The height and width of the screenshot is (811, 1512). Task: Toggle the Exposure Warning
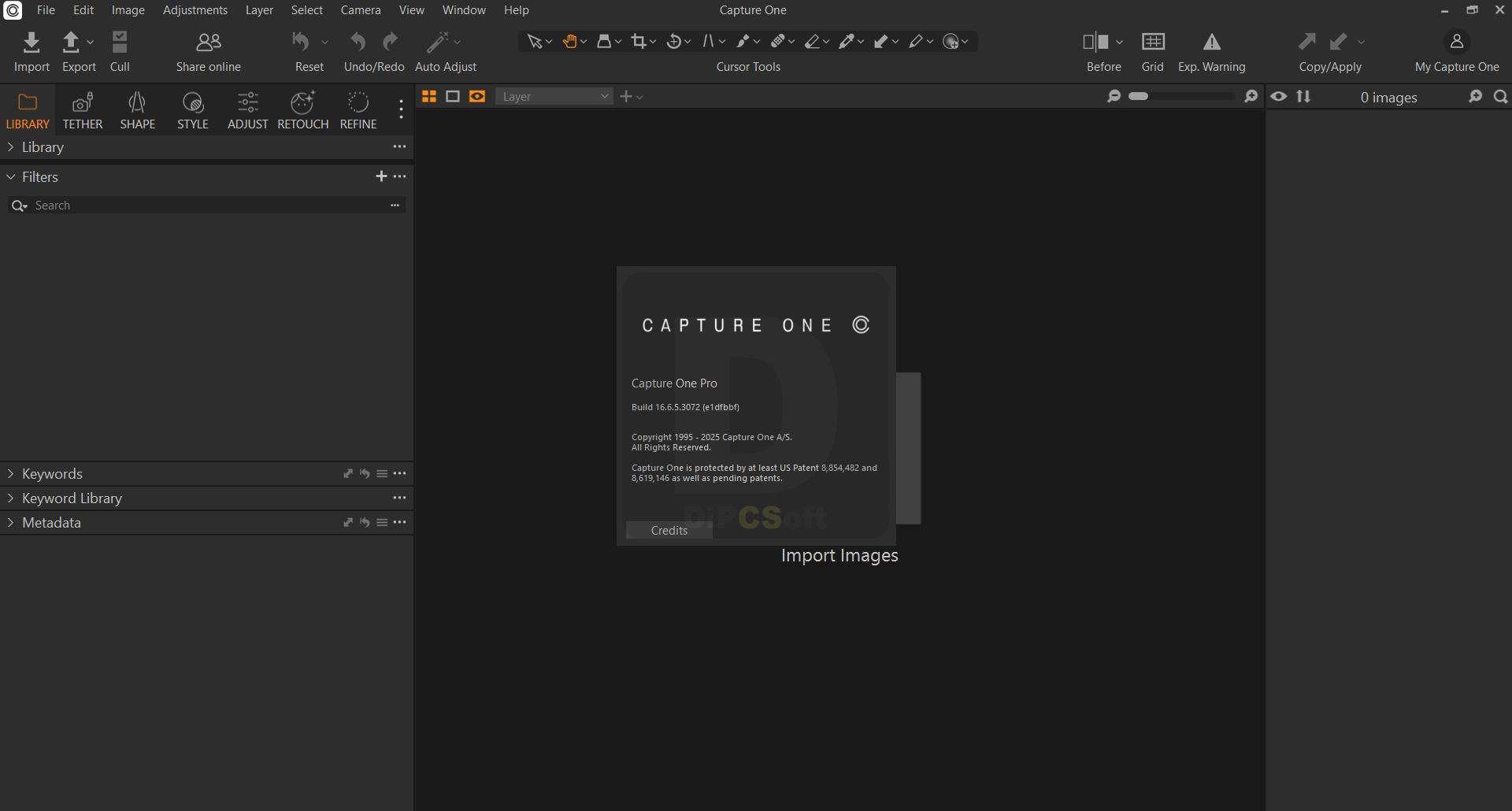click(1212, 42)
